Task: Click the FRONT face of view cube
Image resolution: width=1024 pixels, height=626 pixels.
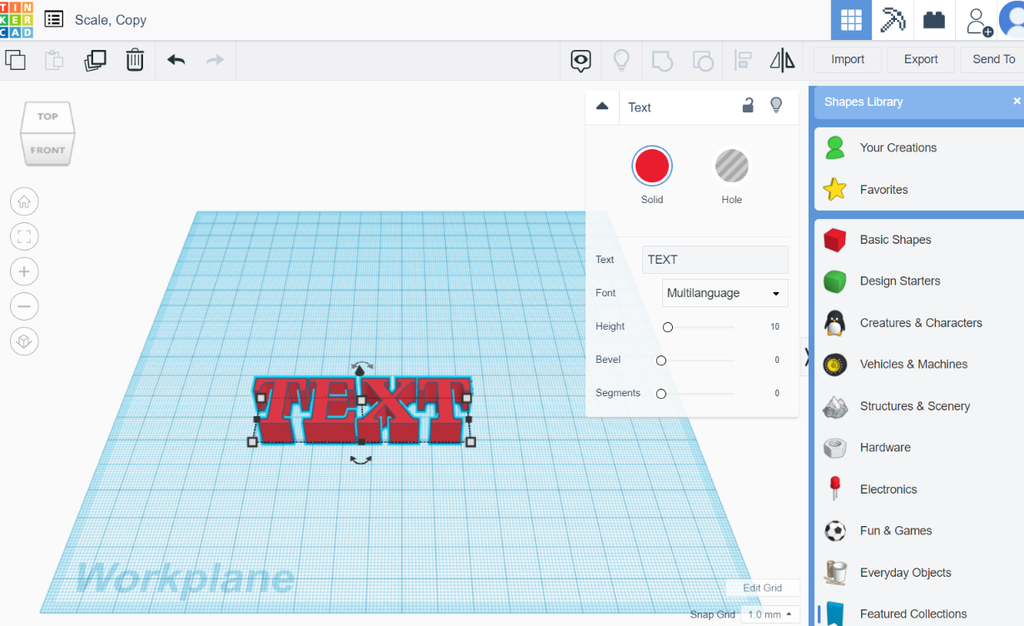Action: 48,149
